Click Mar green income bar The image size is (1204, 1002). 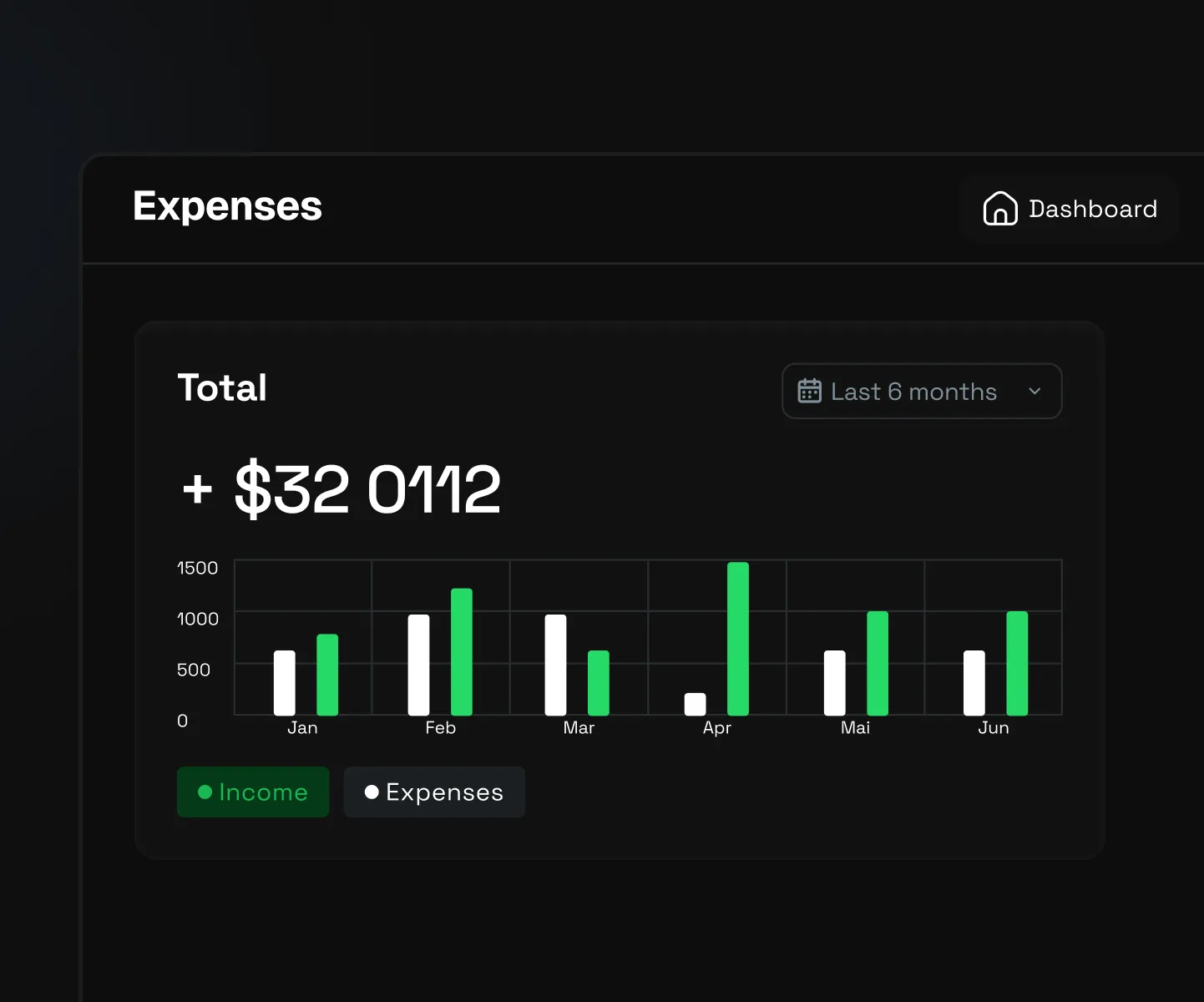point(599,683)
